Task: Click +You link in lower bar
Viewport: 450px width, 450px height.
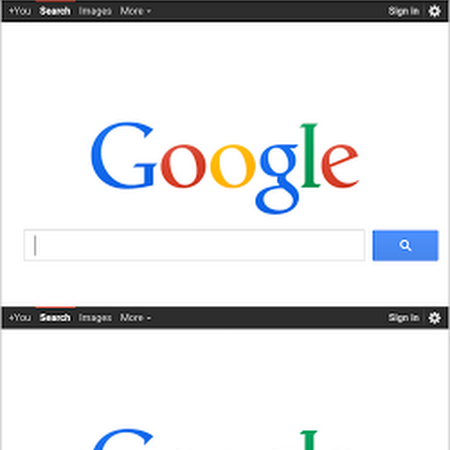Action: [20, 318]
